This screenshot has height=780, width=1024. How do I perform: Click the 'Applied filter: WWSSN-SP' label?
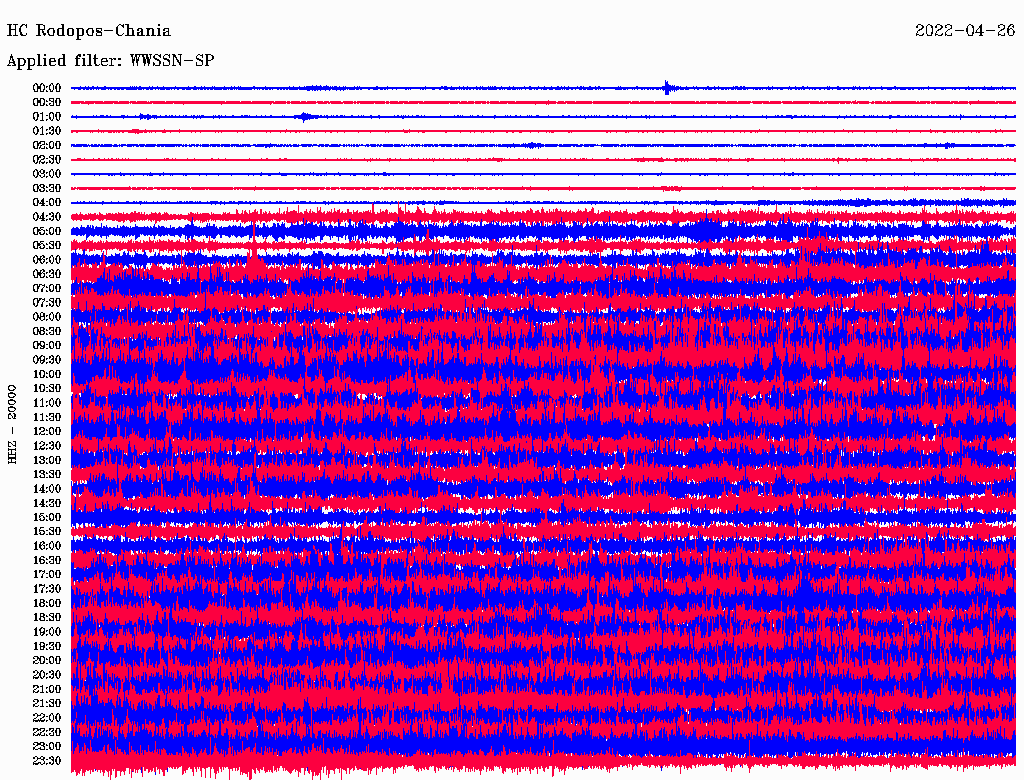[110, 61]
